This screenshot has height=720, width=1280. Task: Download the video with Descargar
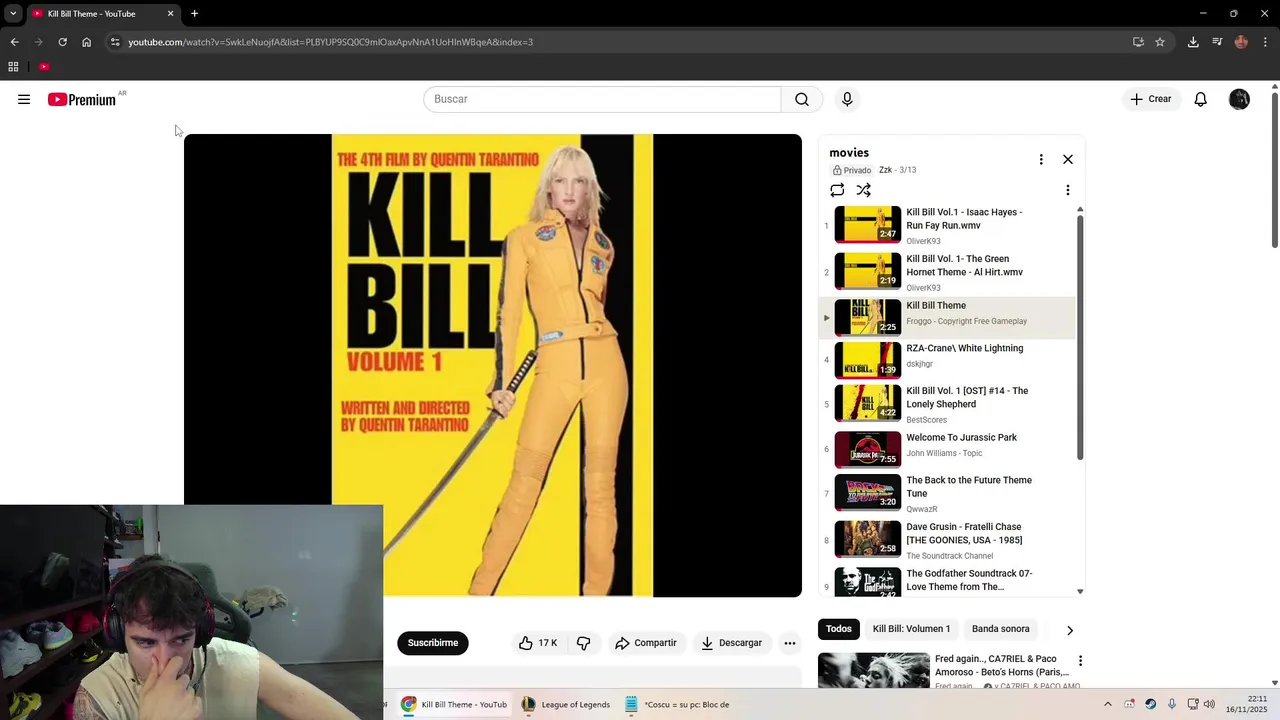pos(731,643)
